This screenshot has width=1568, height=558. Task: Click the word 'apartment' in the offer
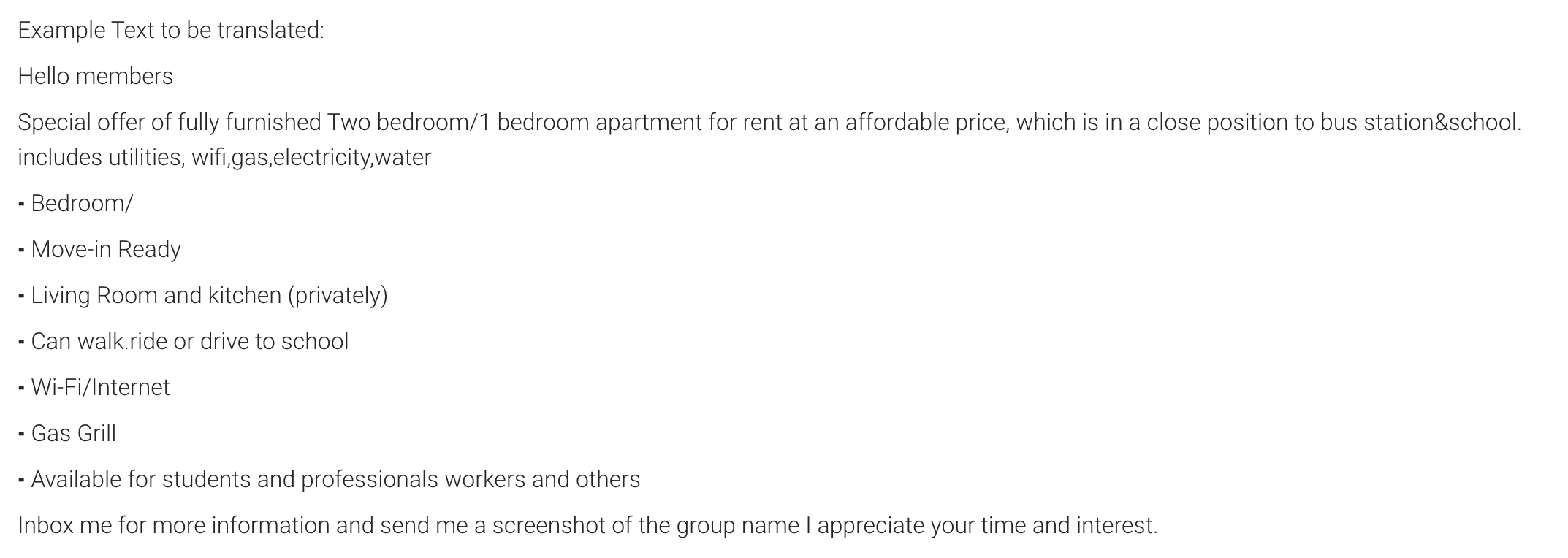[649, 123]
